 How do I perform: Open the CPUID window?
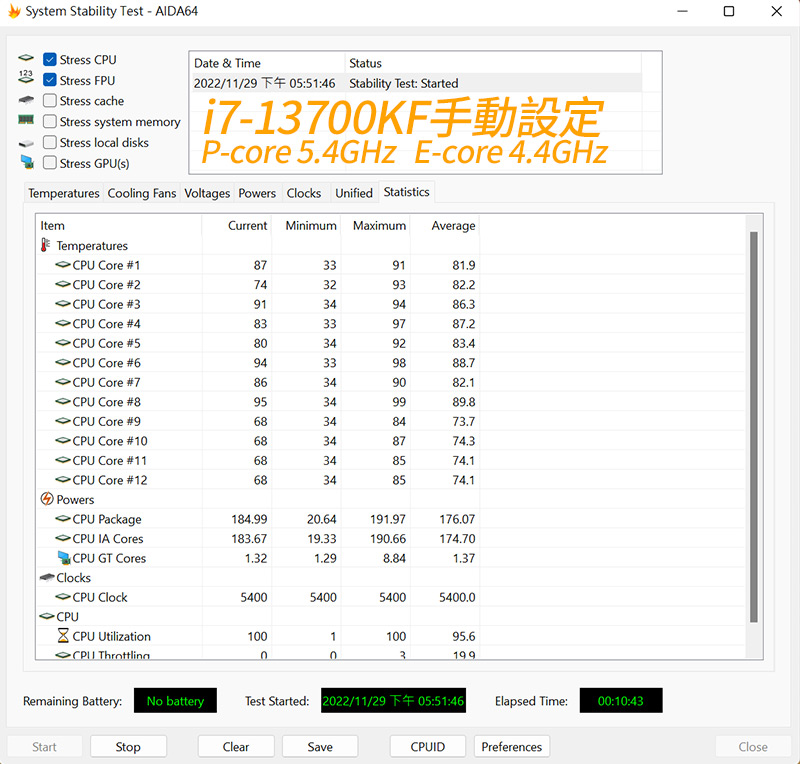coord(428,747)
